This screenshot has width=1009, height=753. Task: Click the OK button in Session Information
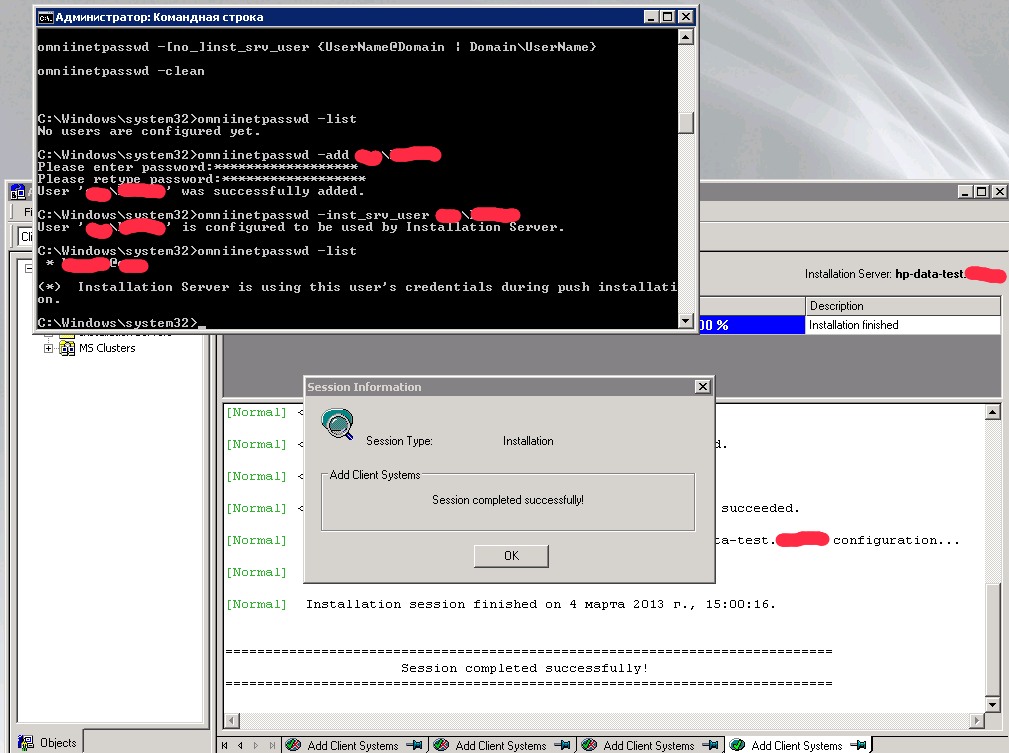511,556
